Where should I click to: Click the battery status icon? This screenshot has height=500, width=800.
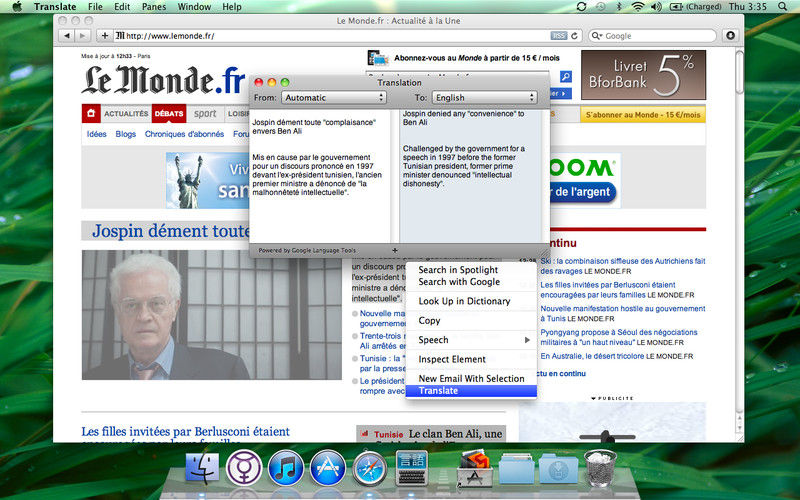(x=676, y=7)
